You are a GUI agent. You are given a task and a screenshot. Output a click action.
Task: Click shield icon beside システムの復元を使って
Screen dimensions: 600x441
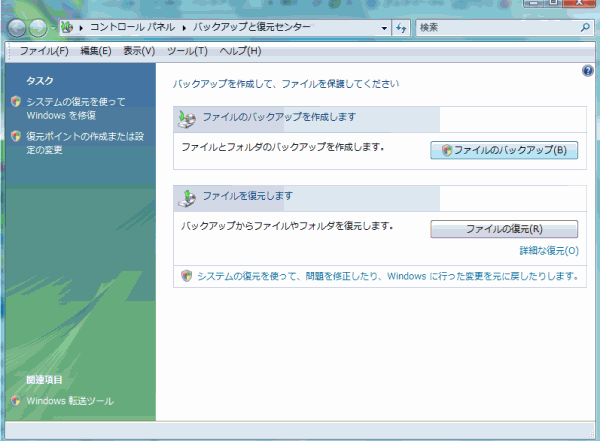[16, 101]
